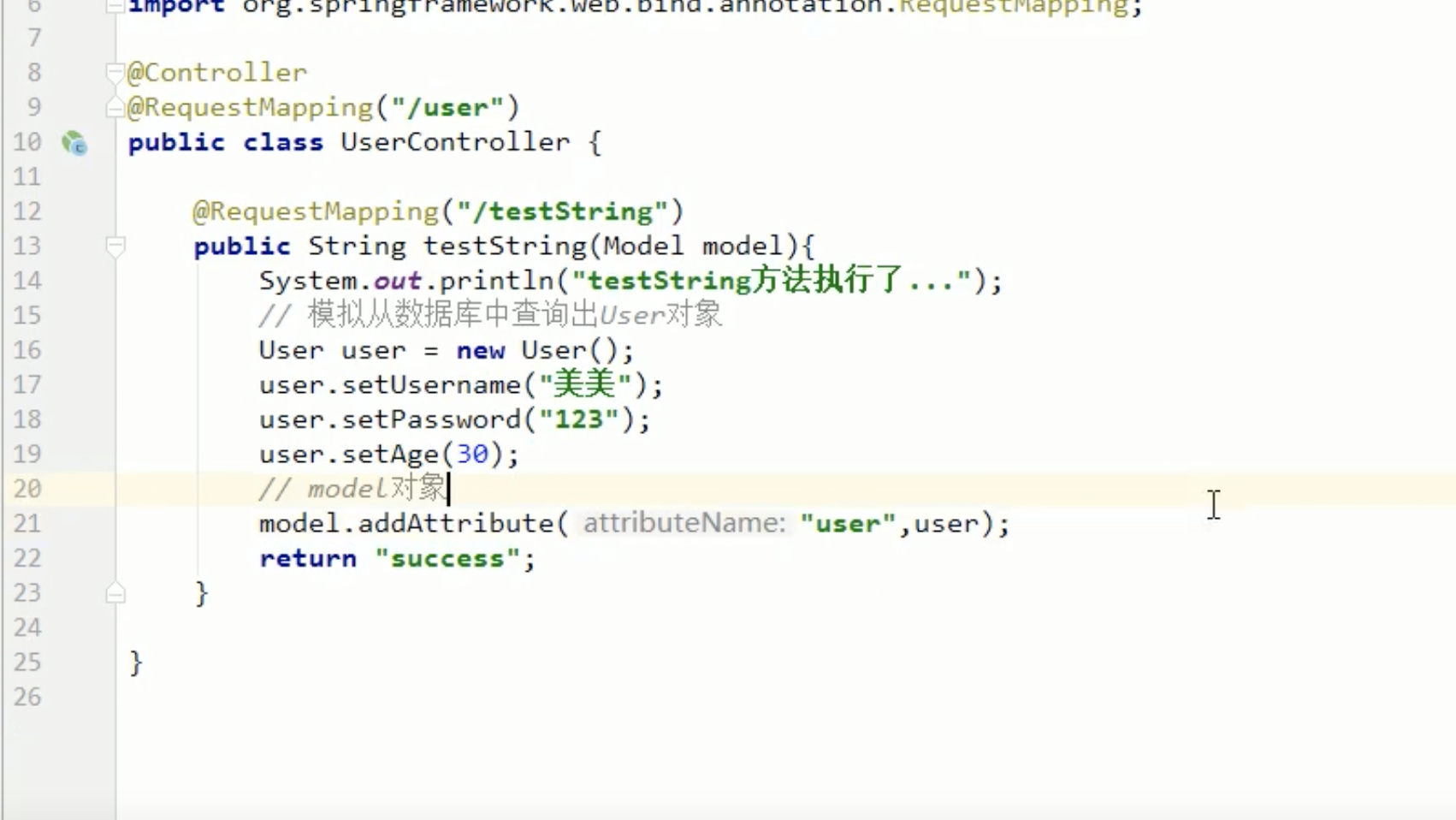Click the closing brace on line 25
Viewport: 1456px width, 820px height.
click(135, 663)
